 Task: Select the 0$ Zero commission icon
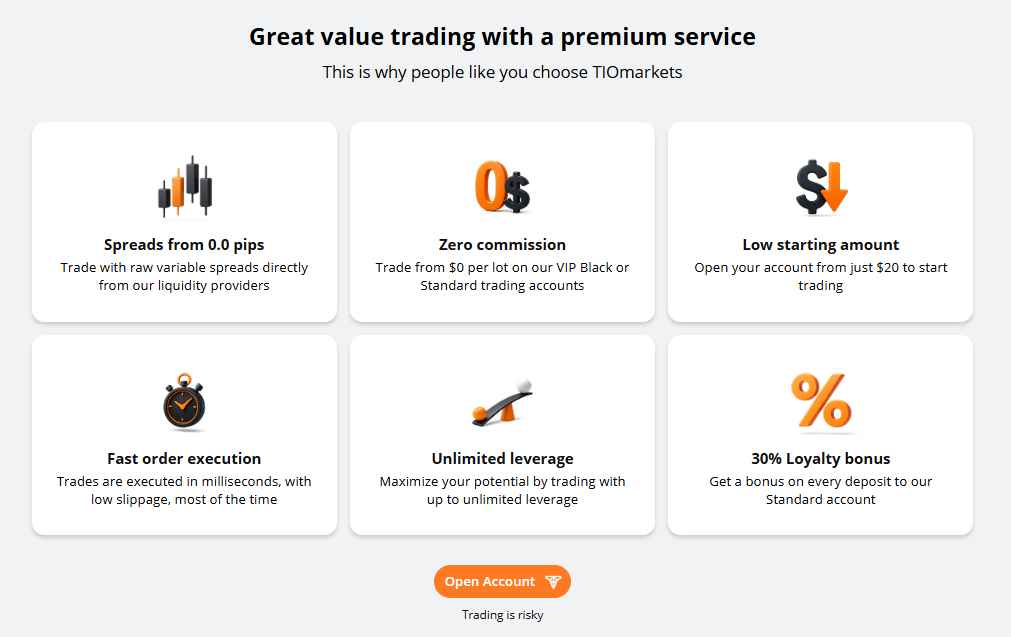(502, 185)
